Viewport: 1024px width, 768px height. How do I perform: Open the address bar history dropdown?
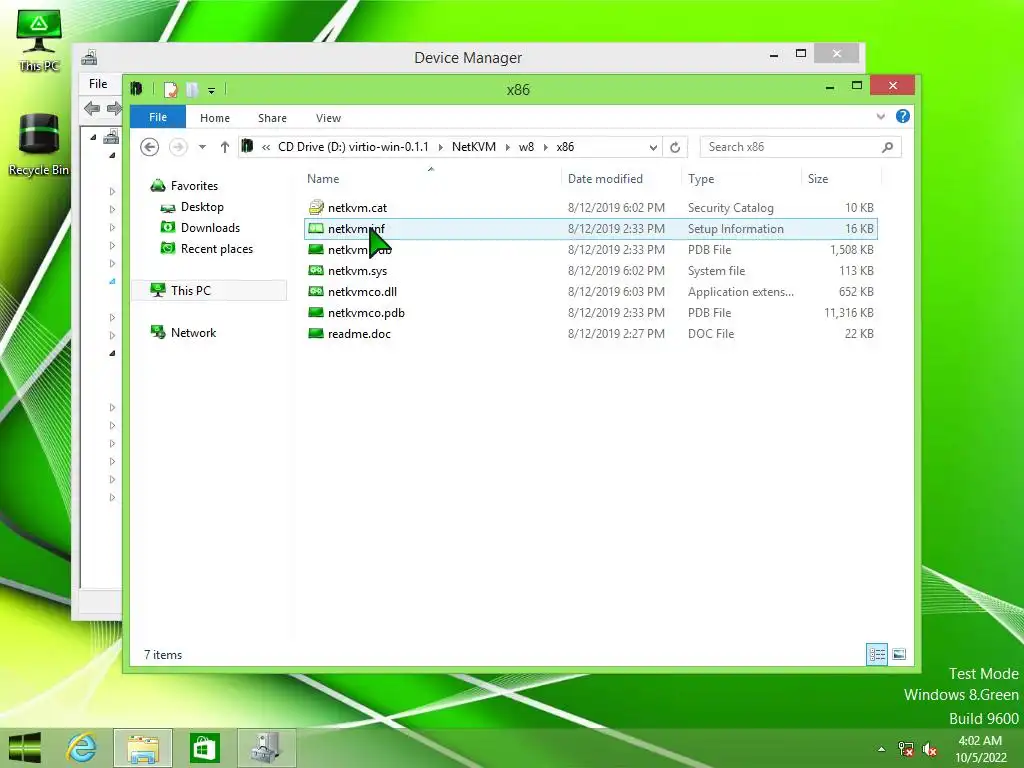[x=653, y=148]
